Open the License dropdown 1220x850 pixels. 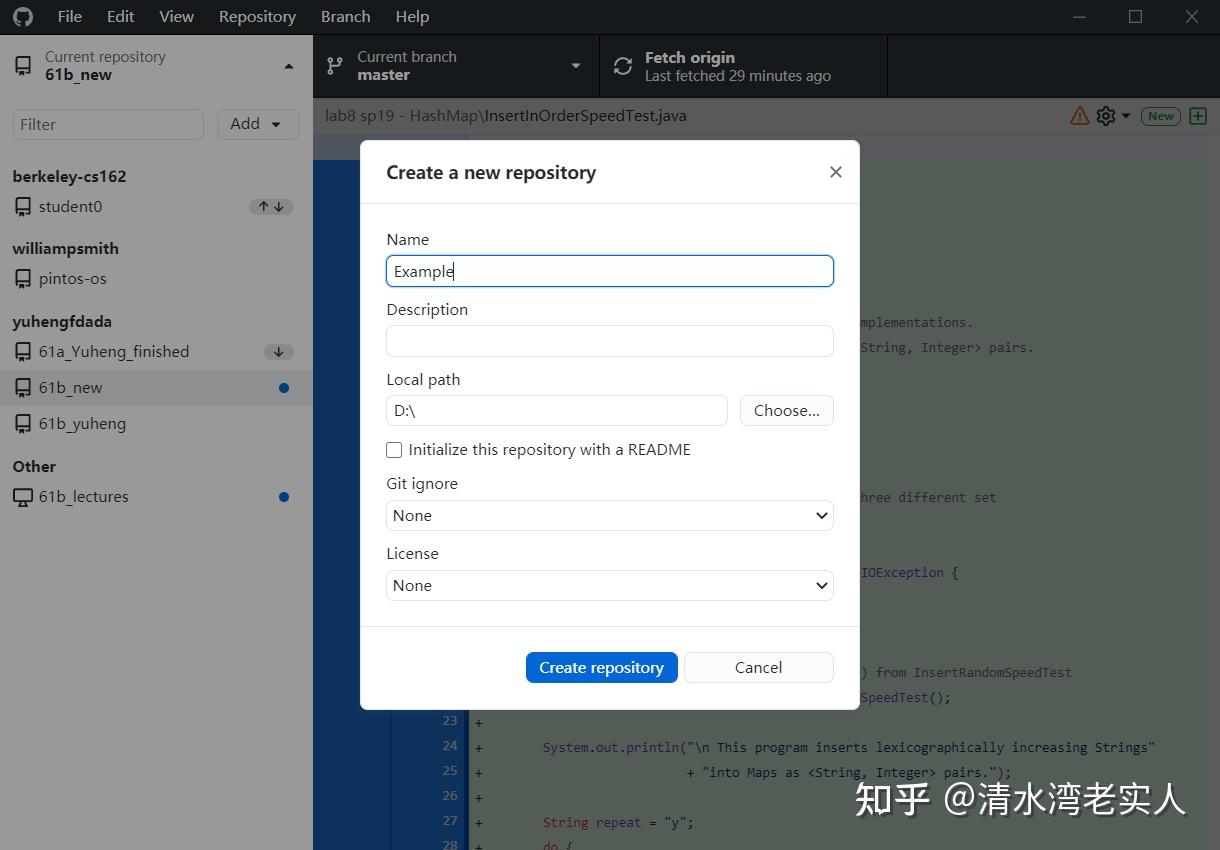609,585
